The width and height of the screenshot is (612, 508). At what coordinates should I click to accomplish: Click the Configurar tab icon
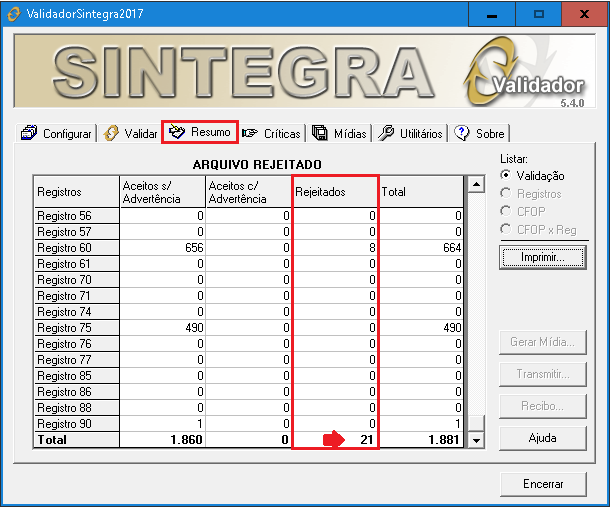[x=29, y=133]
